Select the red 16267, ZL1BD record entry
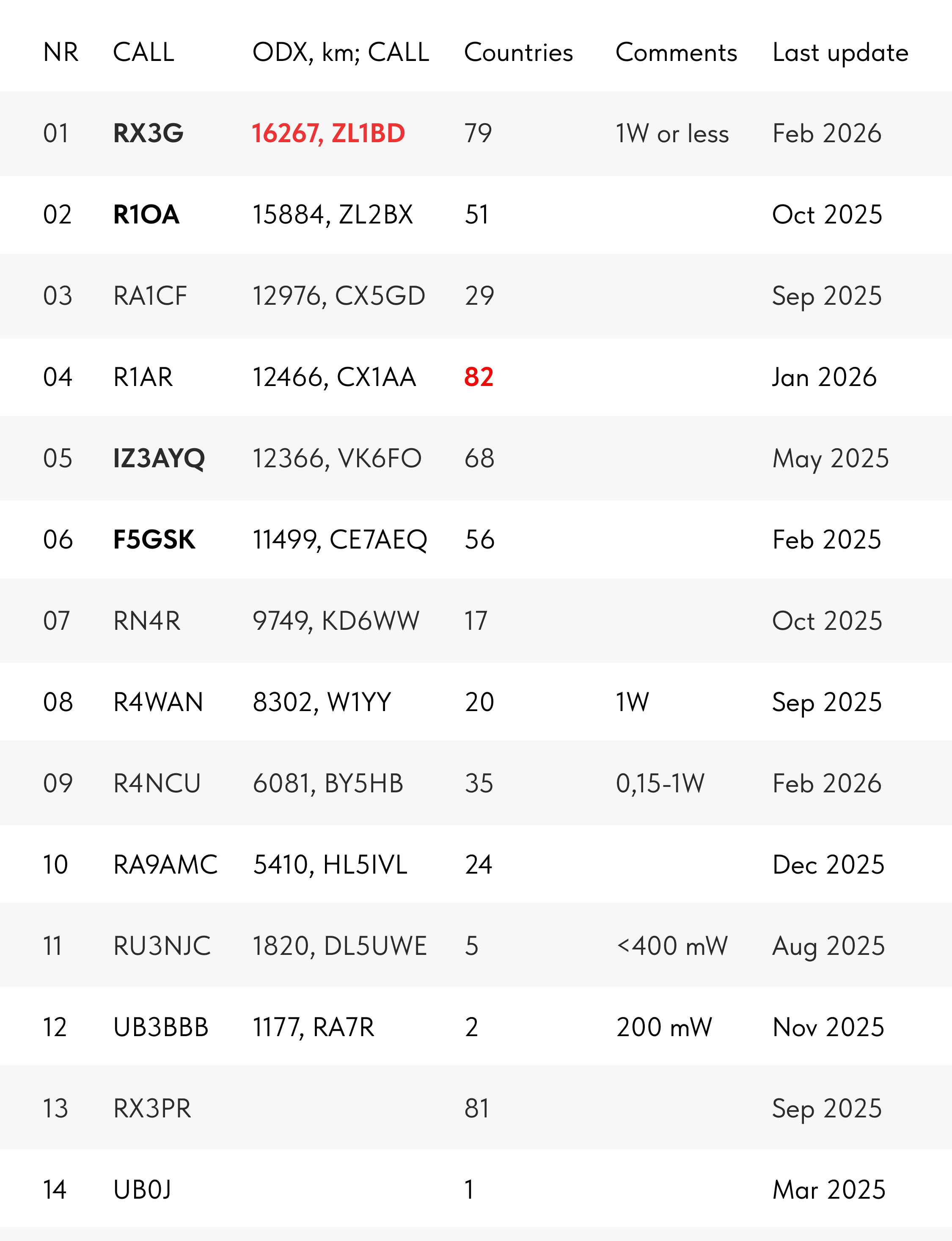This screenshot has width=952, height=1241. click(x=329, y=134)
